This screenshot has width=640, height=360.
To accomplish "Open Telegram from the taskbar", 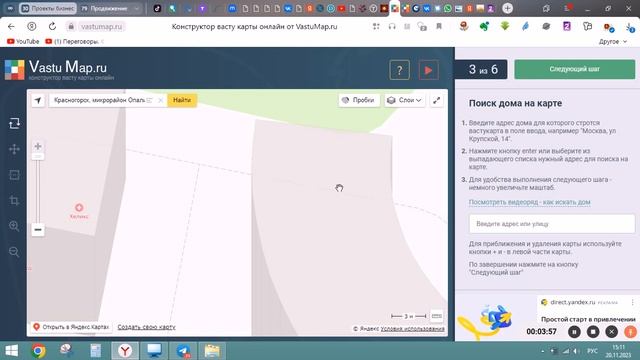I will [183, 351].
